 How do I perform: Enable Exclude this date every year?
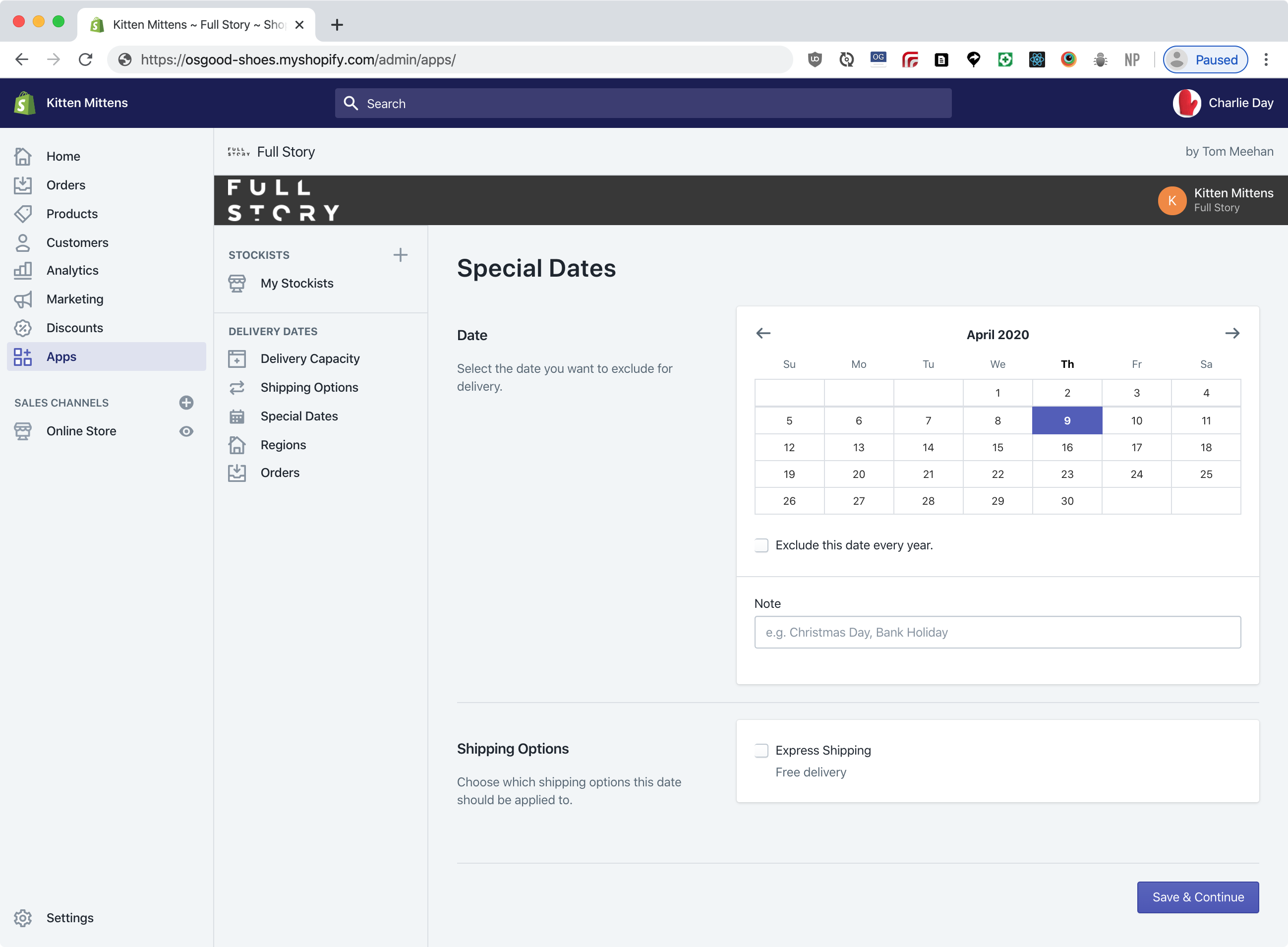pos(761,545)
